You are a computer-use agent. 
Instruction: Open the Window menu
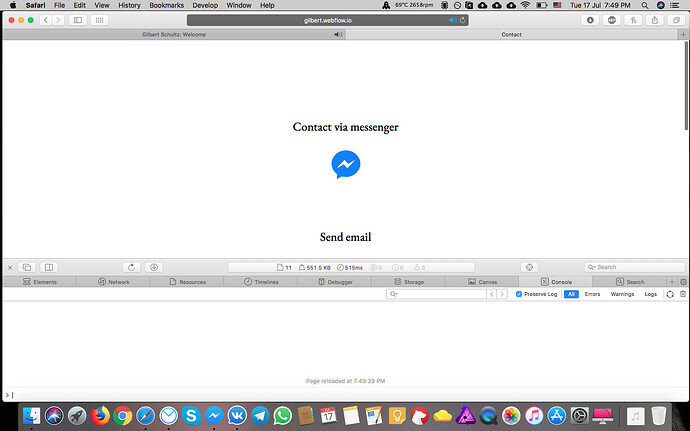pos(239,5)
